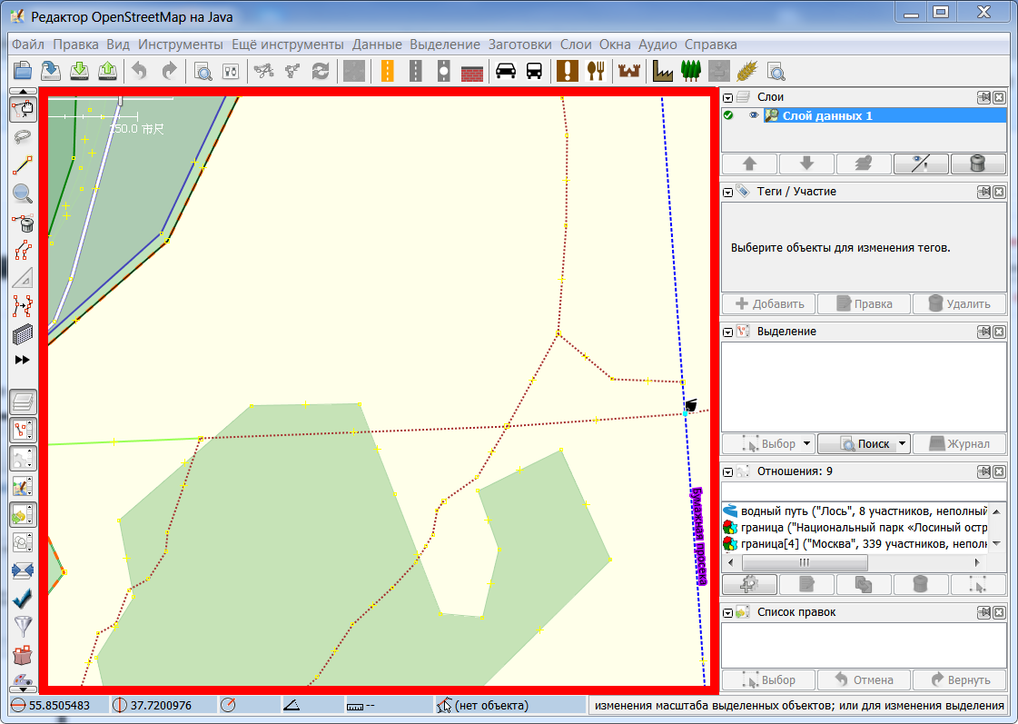Toggle the green active layer checkmark

(728, 115)
